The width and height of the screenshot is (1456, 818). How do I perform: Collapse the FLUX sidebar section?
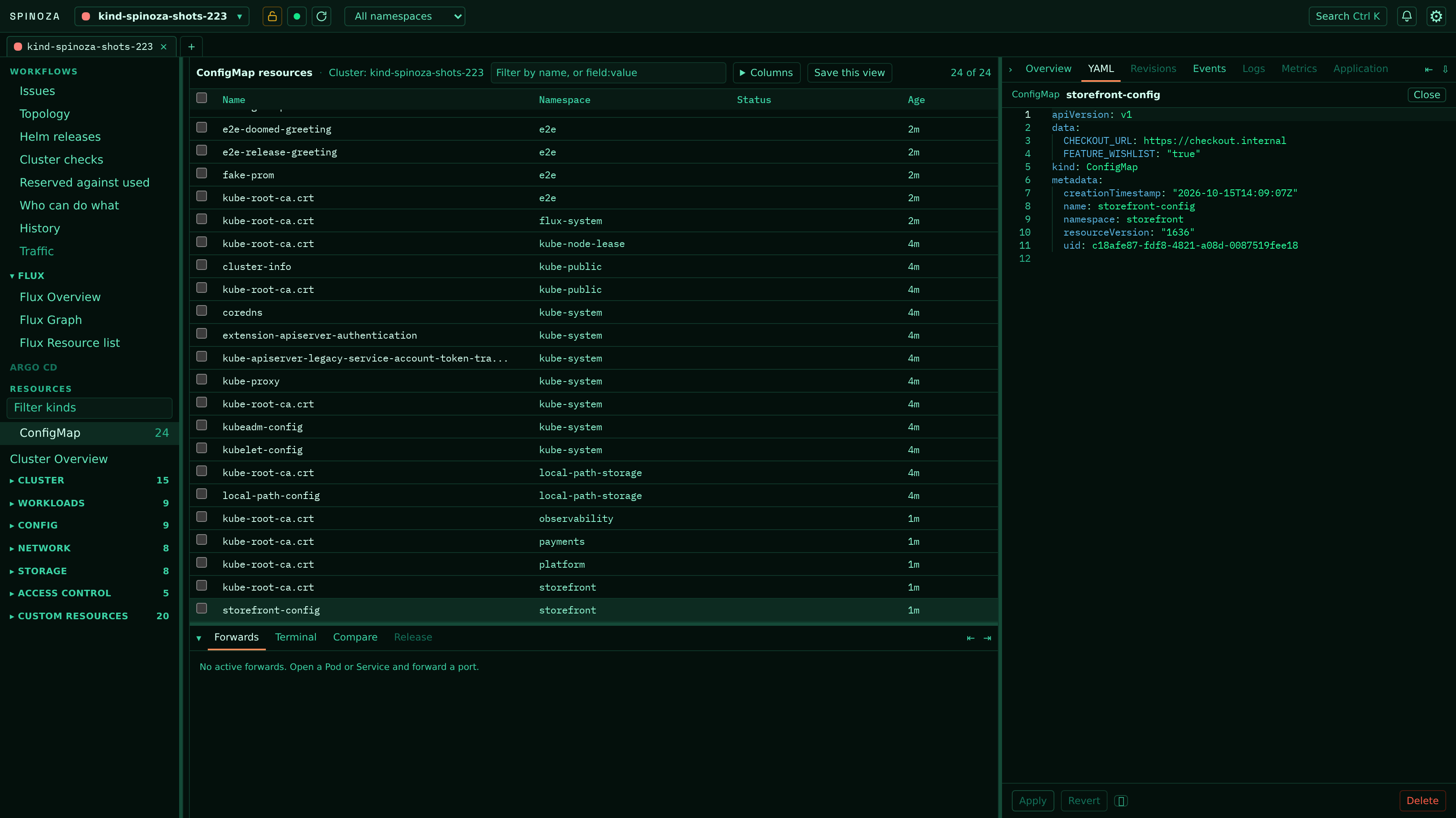pyautogui.click(x=27, y=276)
